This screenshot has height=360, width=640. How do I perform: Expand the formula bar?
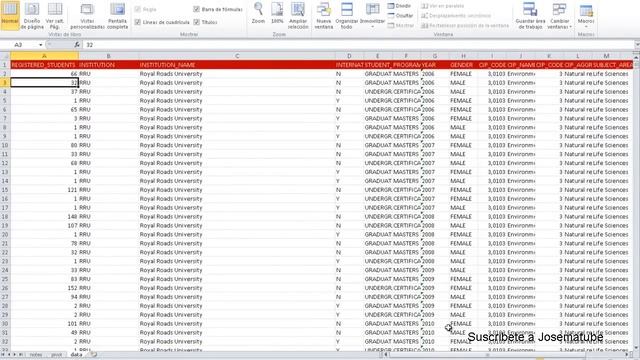click(x=637, y=45)
